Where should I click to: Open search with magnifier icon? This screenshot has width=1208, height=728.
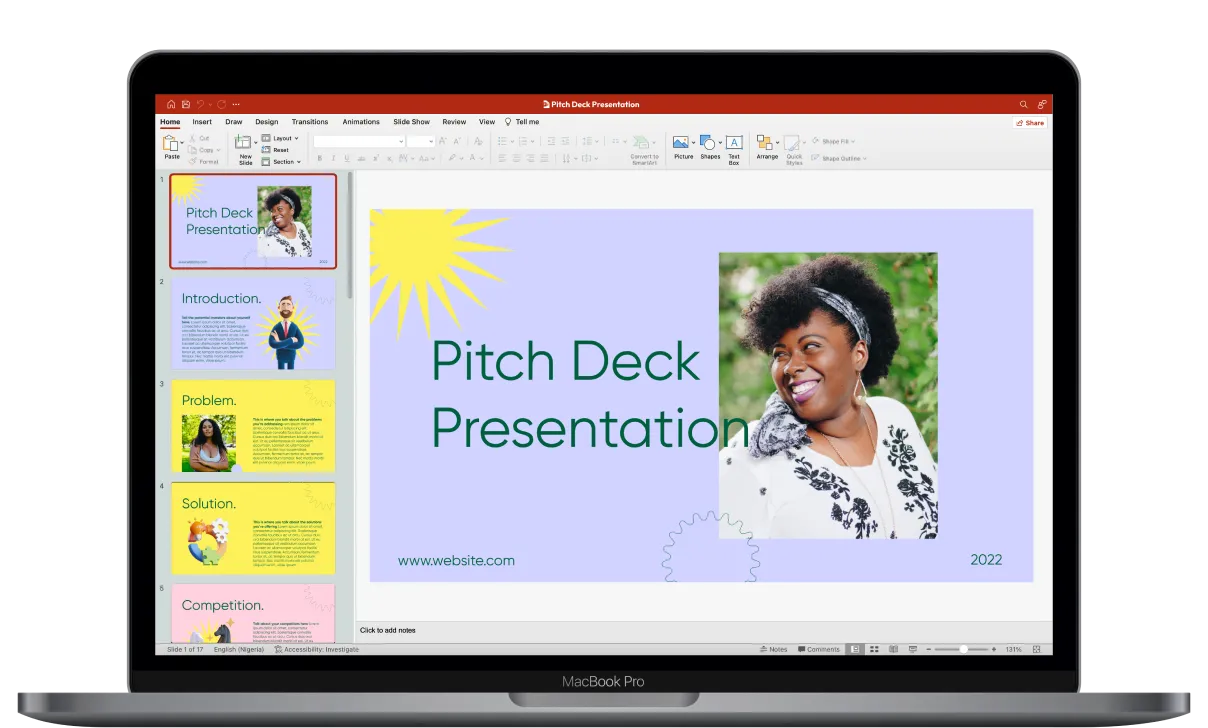(1023, 104)
